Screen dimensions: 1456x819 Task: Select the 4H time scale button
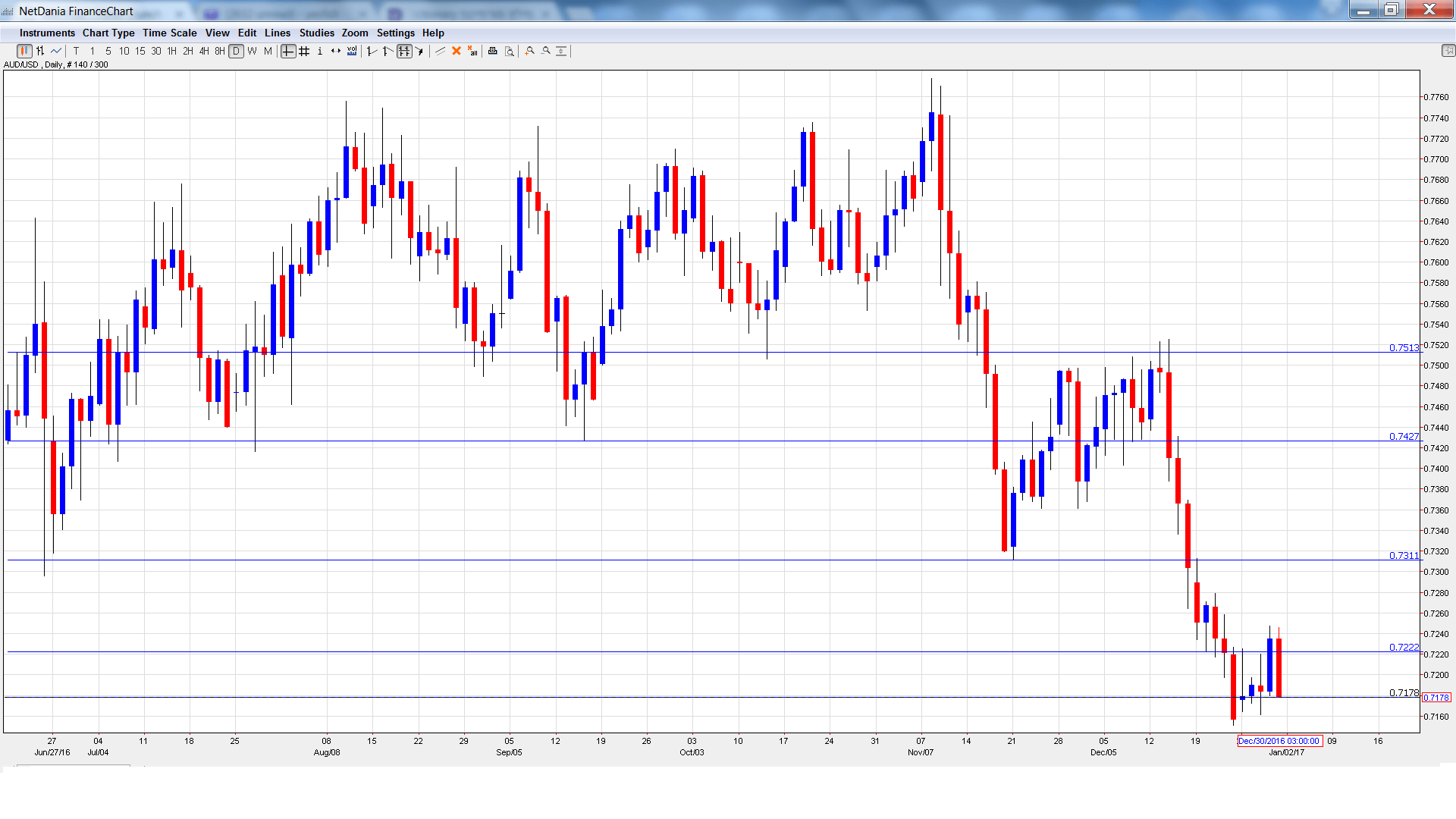(204, 51)
